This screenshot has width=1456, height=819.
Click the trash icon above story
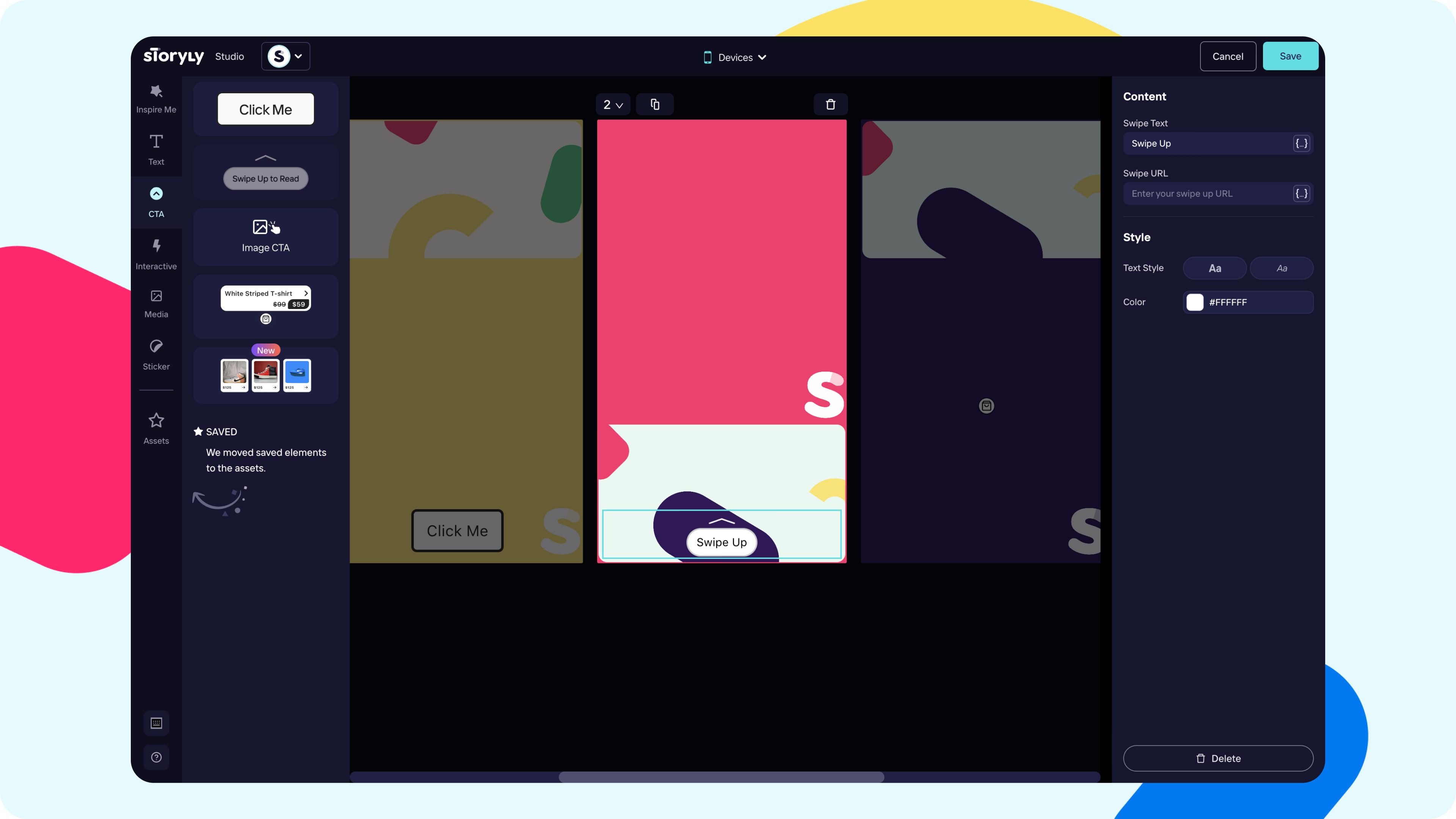(830, 105)
